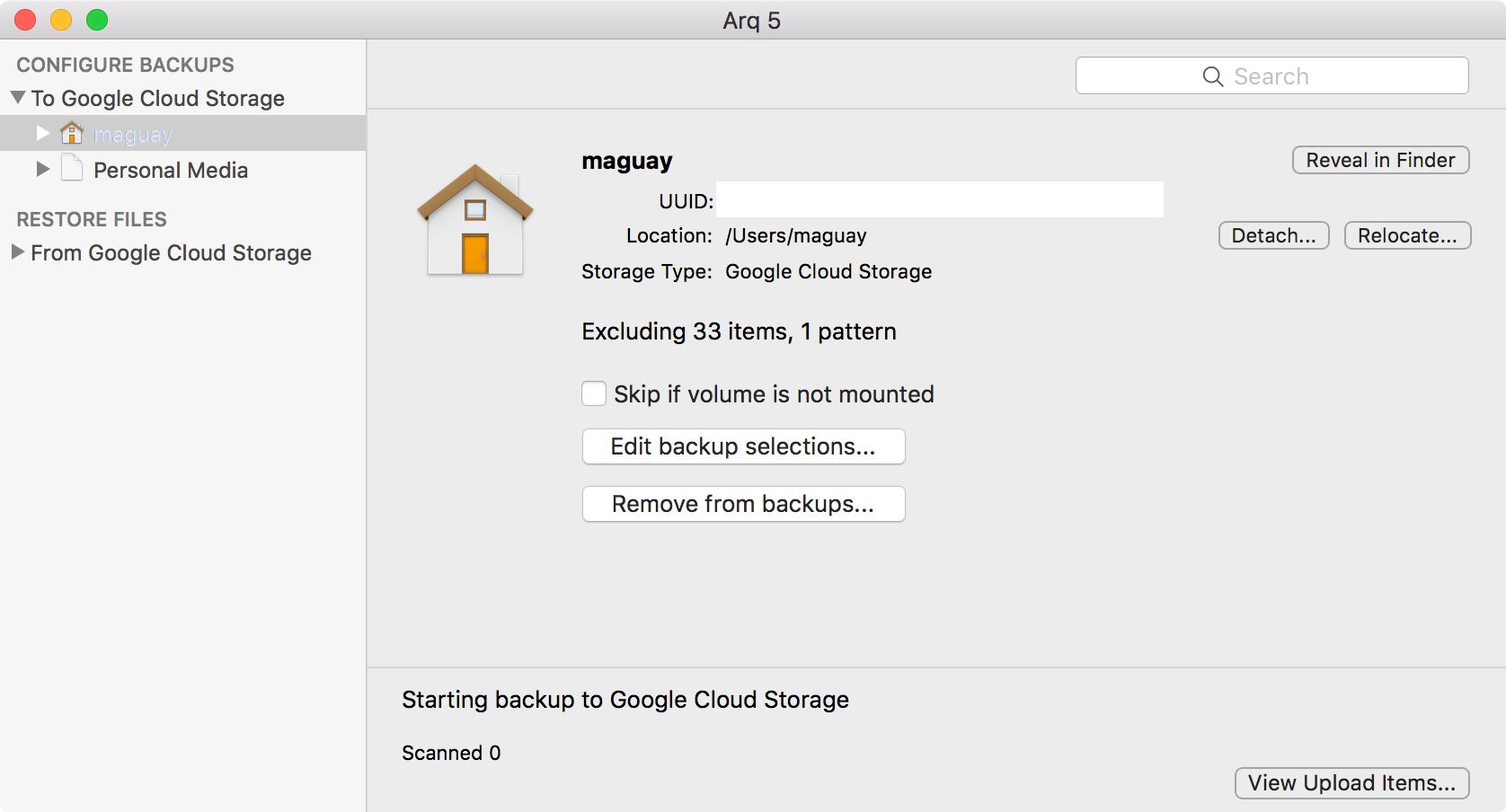The width and height of the screenshot is (1506, 812).
Task: Click the Detach... button
Action: pos(1273,235)
